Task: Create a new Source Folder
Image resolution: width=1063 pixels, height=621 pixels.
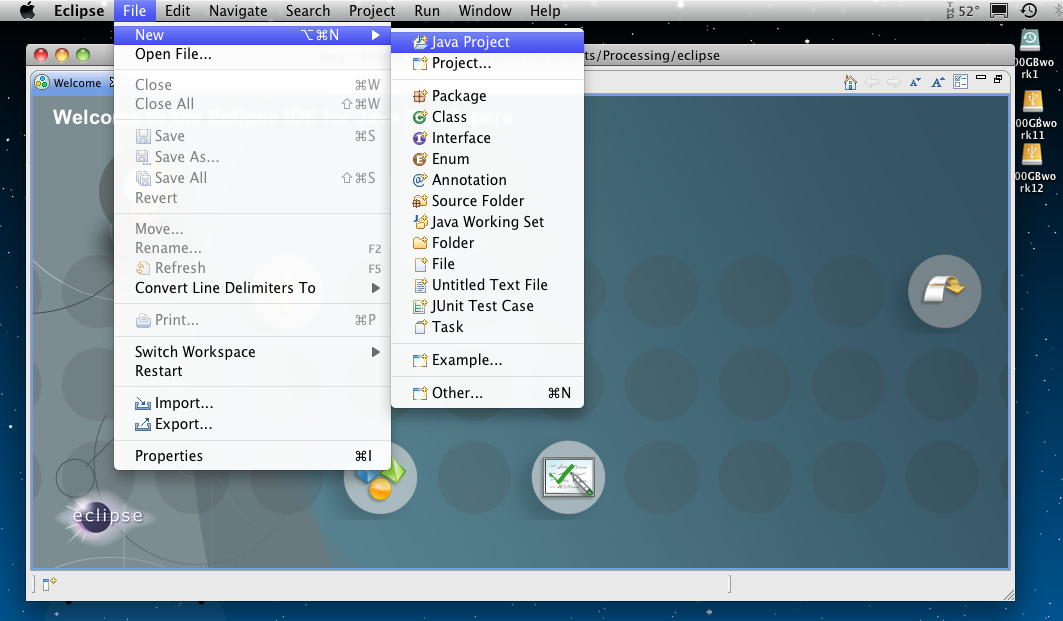Action: click(487, 201)
